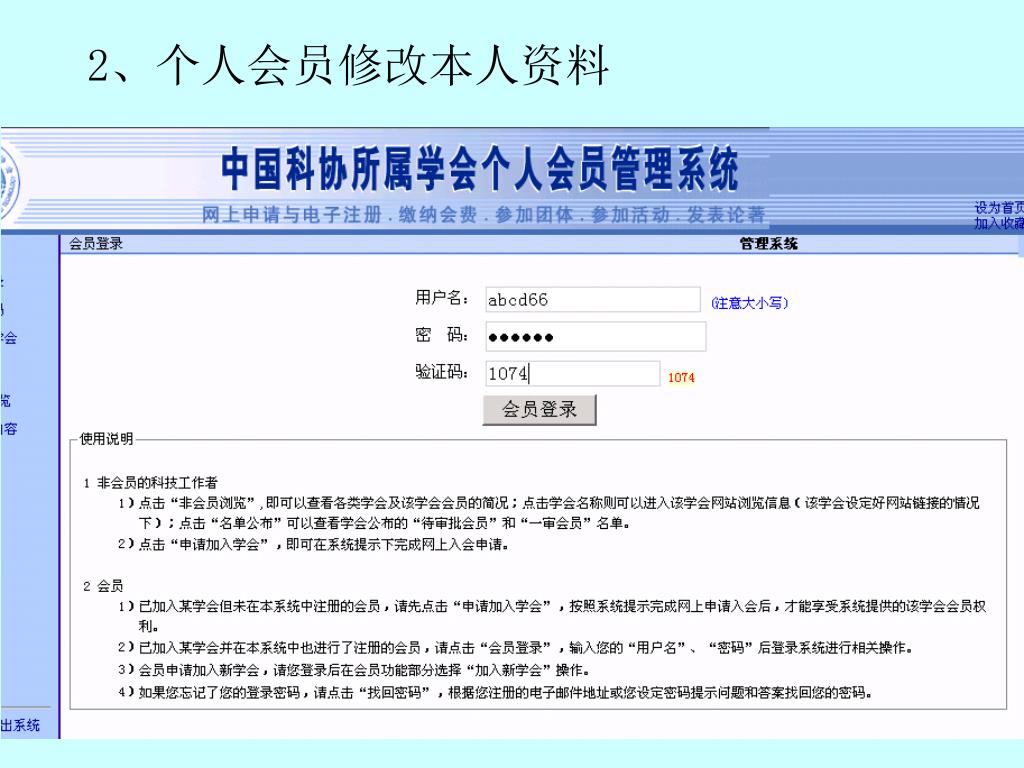Click the 用户名 label

(x=441, y=298)
